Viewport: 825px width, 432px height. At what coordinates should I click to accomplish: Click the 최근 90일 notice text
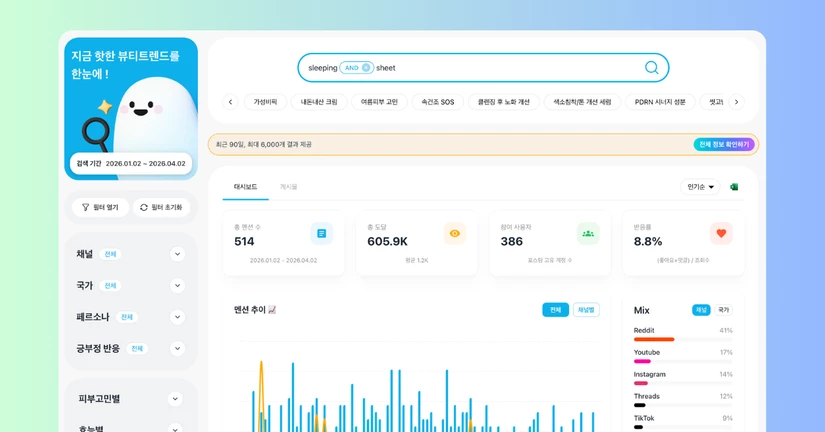pyautogui.click(x=264, y=144)
